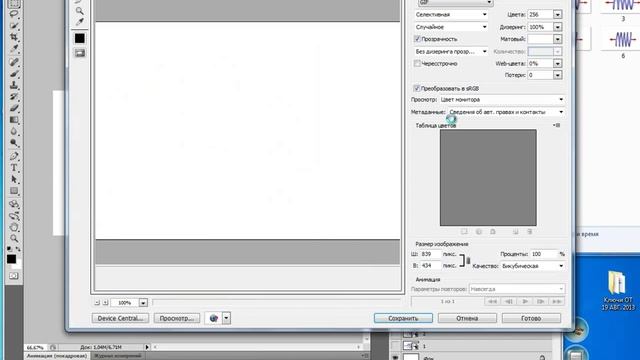
Task: Select the Clone Stamp tool
Action: click(14, 85)
